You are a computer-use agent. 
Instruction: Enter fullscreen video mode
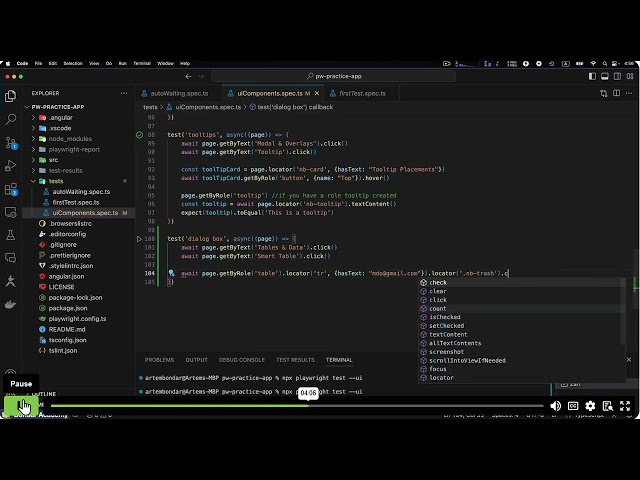625,406
